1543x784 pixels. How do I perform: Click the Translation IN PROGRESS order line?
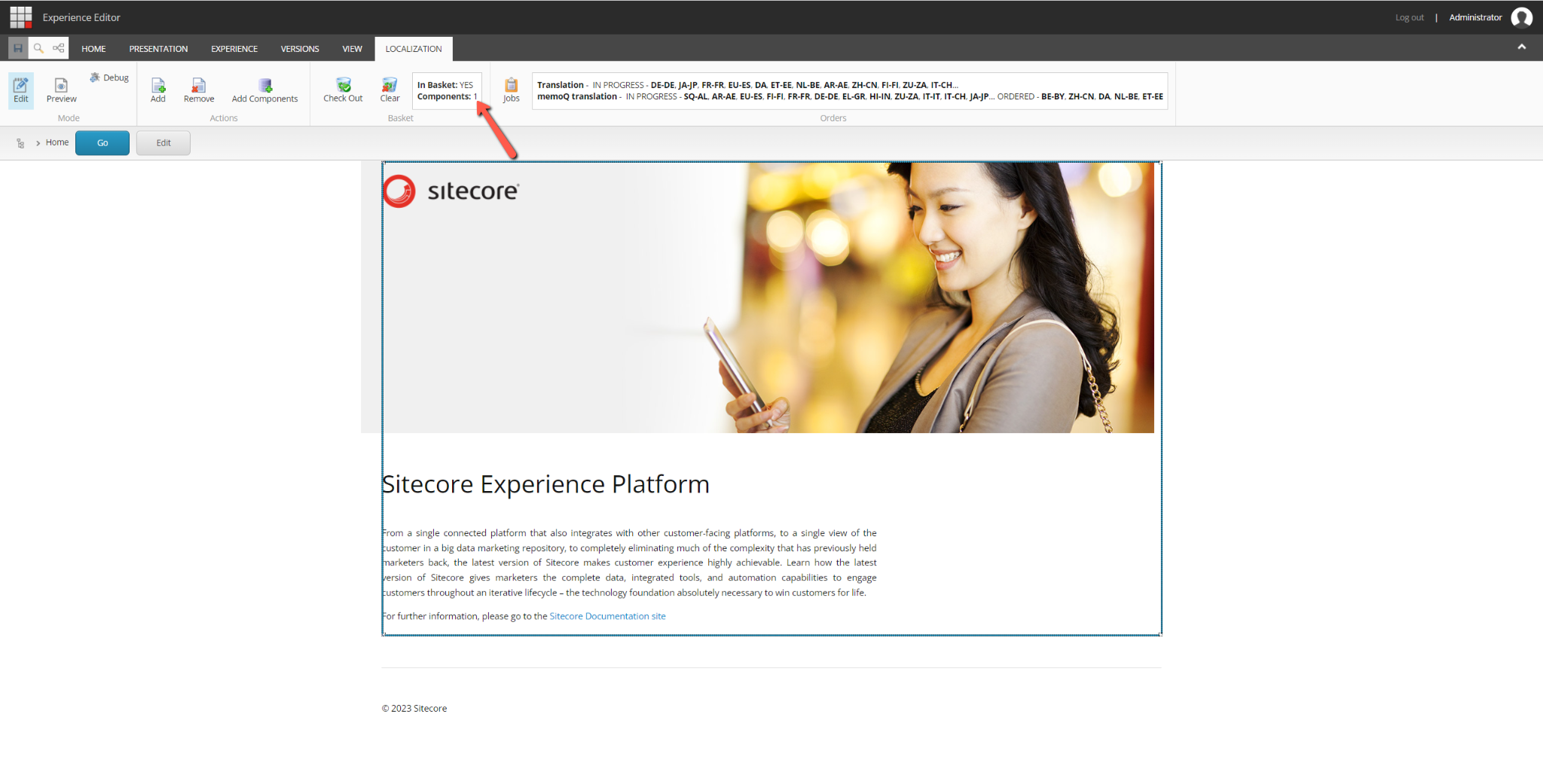pyautogui.click(x=747, y=85)
